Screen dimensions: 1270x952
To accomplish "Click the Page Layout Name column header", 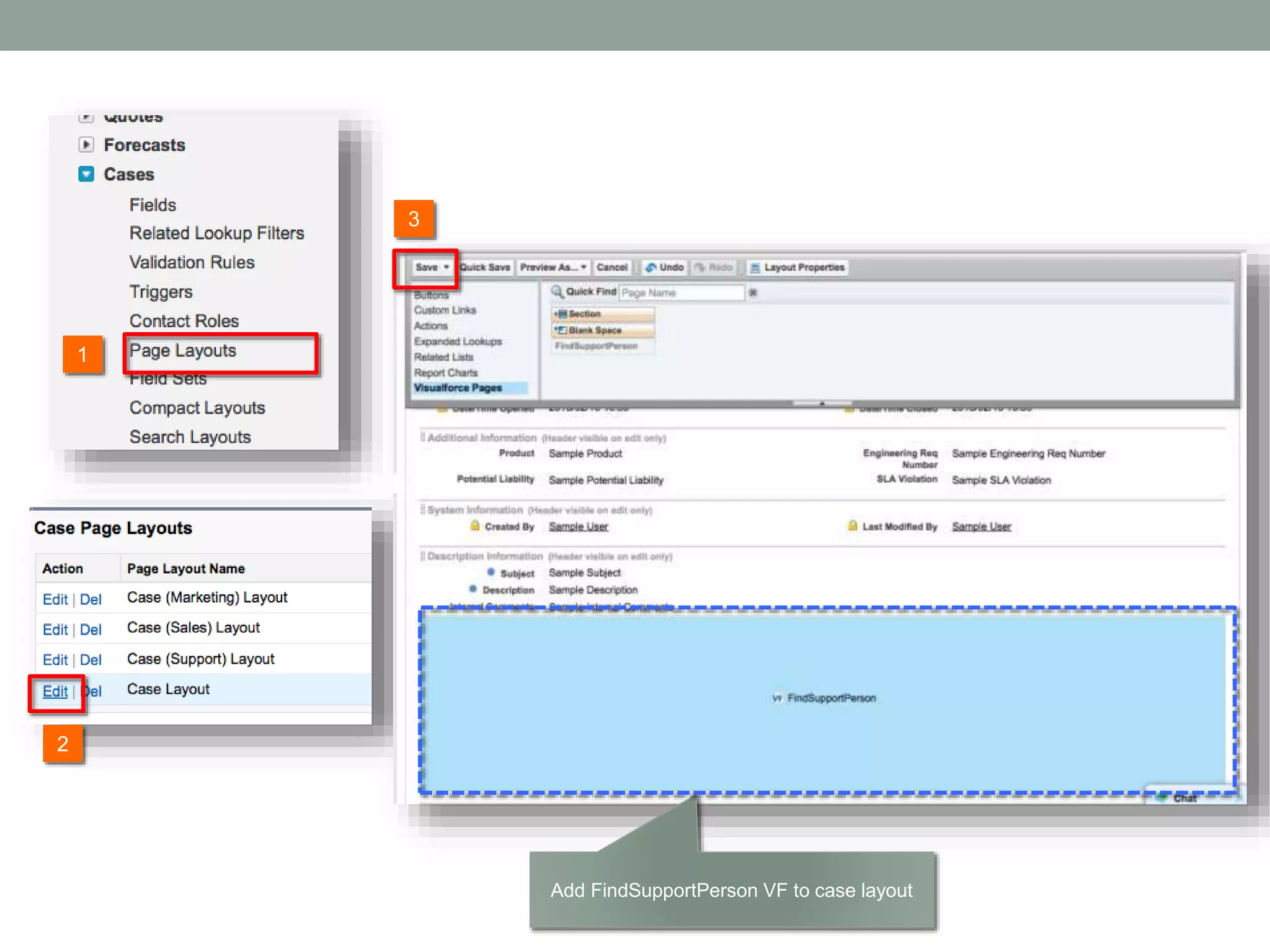I will (186, 569).
